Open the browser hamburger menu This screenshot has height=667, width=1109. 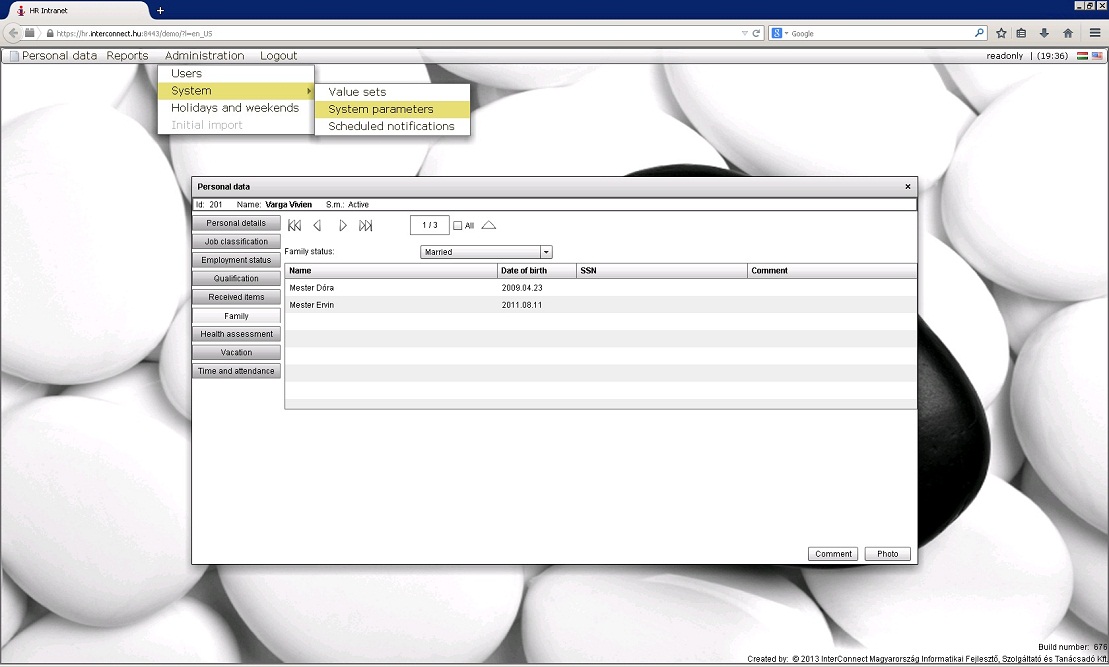click(1095, 33)
